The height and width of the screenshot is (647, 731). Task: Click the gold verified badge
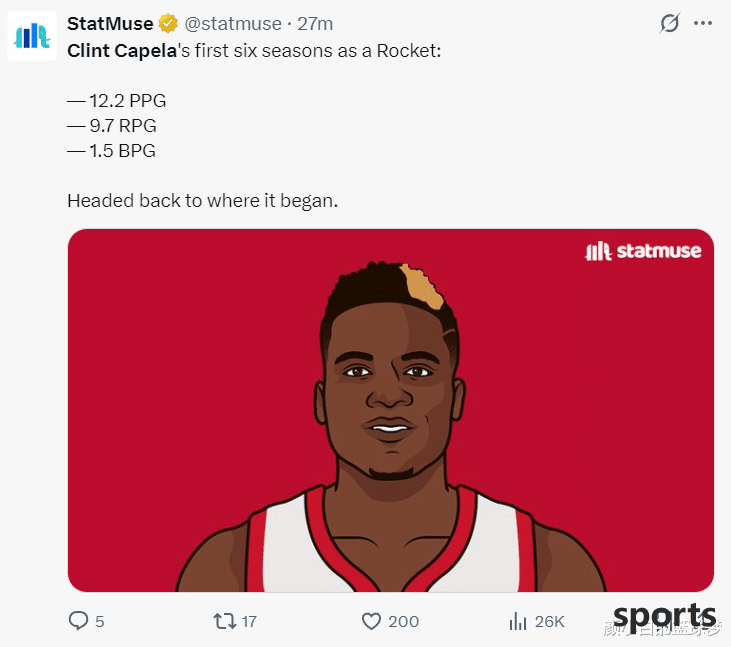coord(168,23)
